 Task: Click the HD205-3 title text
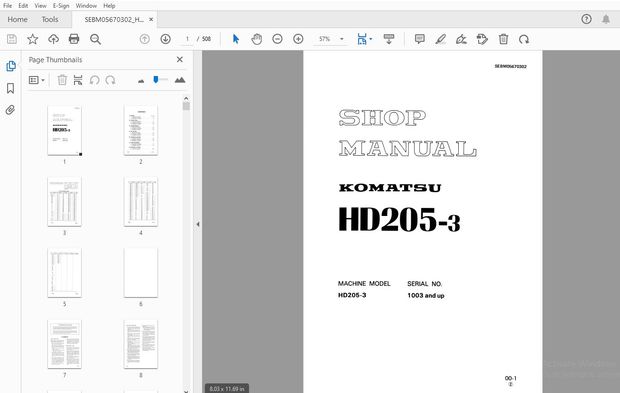399,219
